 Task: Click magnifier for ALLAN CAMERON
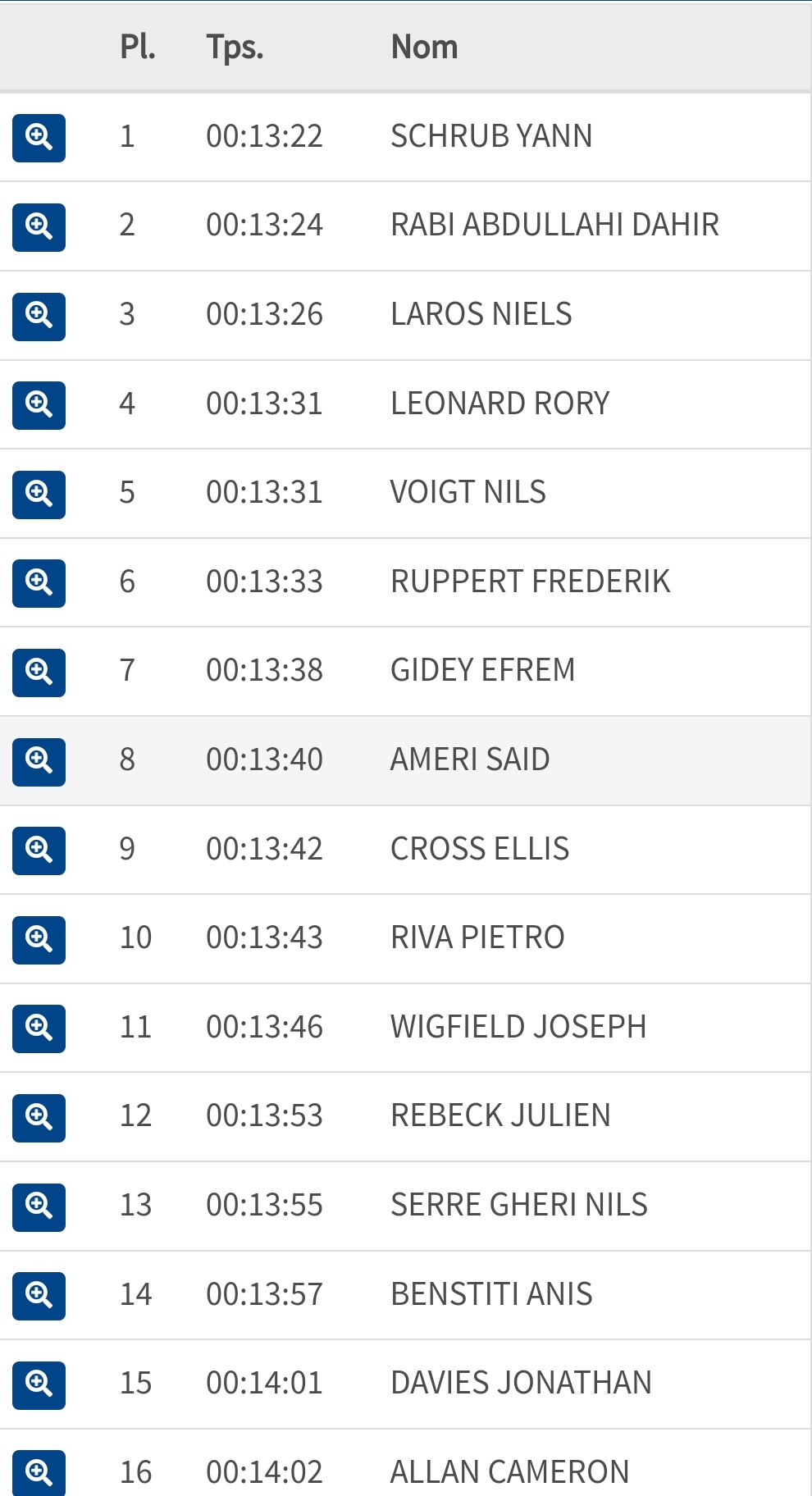pos(39,1473)
